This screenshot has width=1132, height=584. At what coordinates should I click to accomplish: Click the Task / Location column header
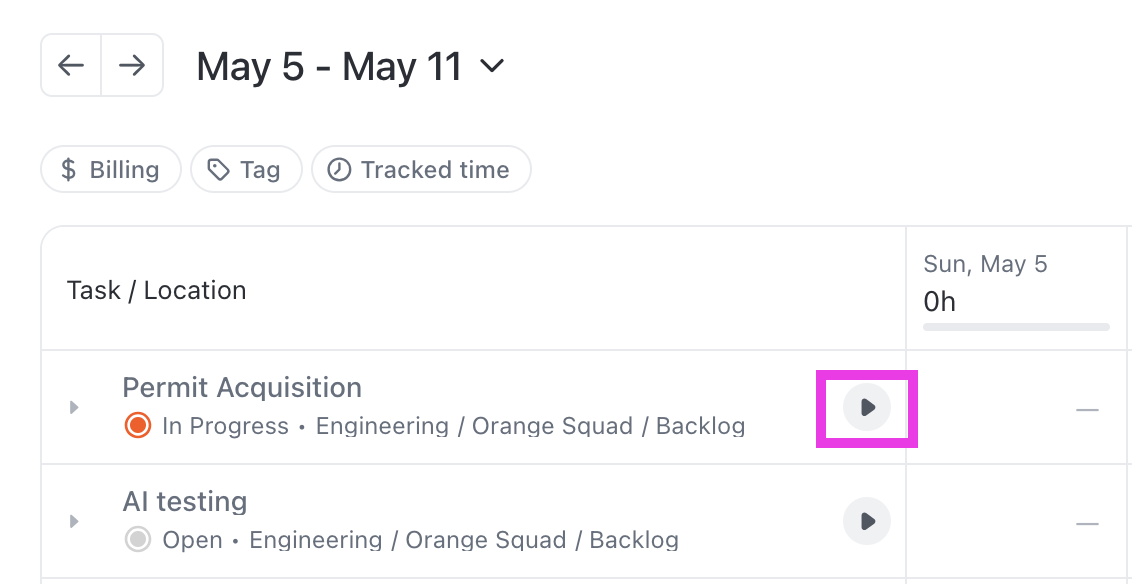tap(156, 291)
